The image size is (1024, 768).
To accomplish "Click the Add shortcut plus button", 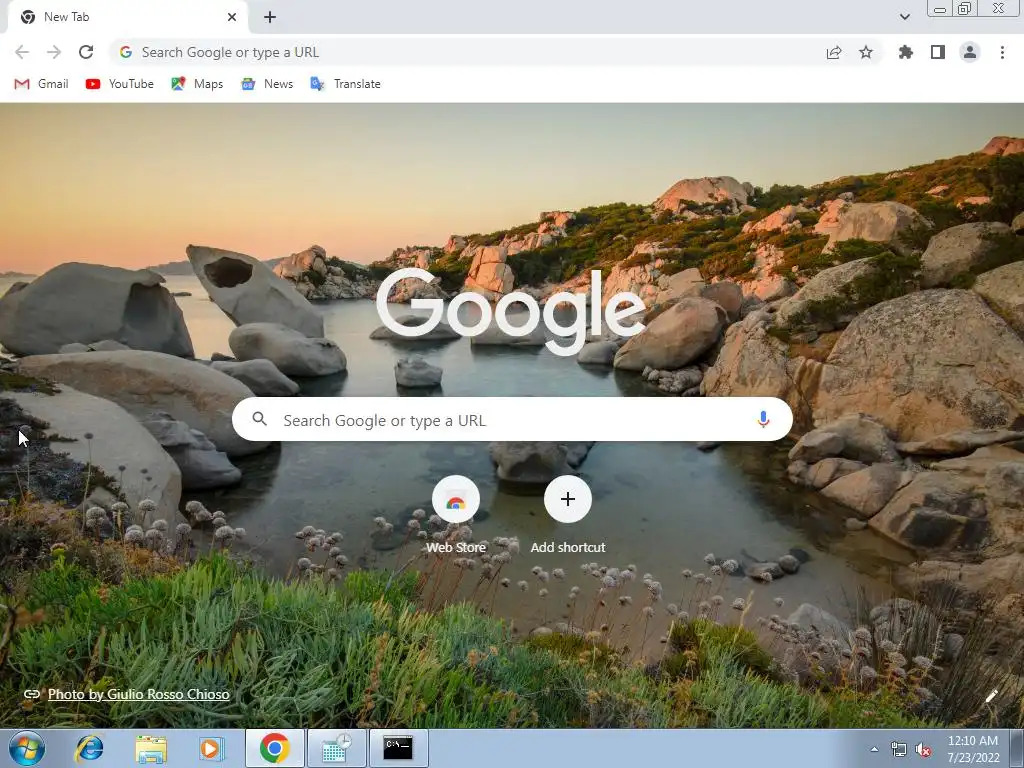I will coord(568,499).
